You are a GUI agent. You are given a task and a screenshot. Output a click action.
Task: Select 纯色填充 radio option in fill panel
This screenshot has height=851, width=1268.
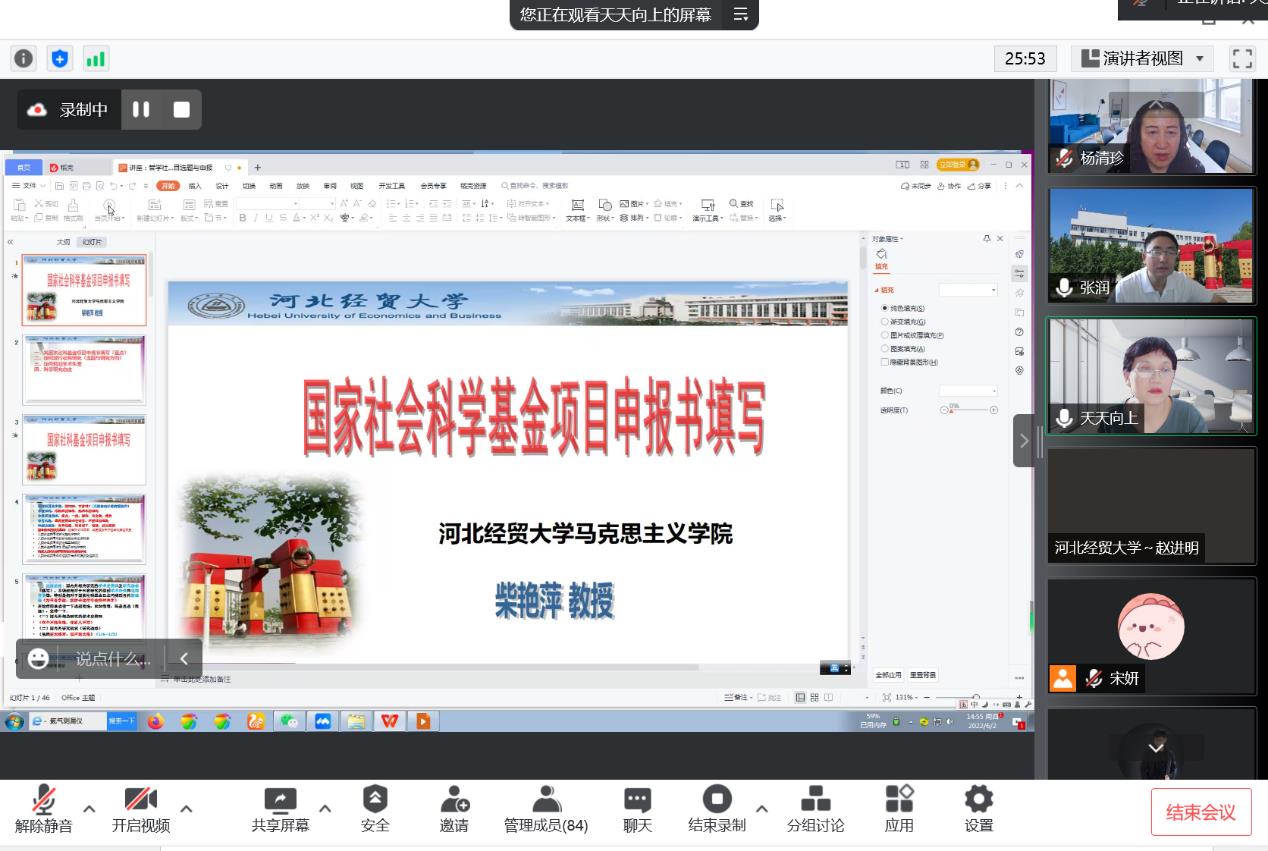pos(885,308)
